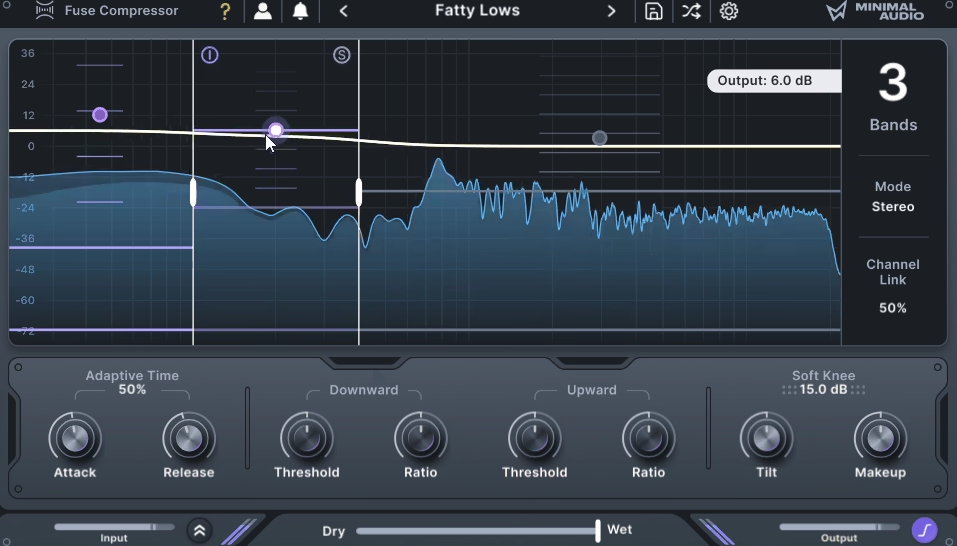The height and width of the screenshot is (546, 957).
Task: Click the Wet label
Action: [619, 530]
